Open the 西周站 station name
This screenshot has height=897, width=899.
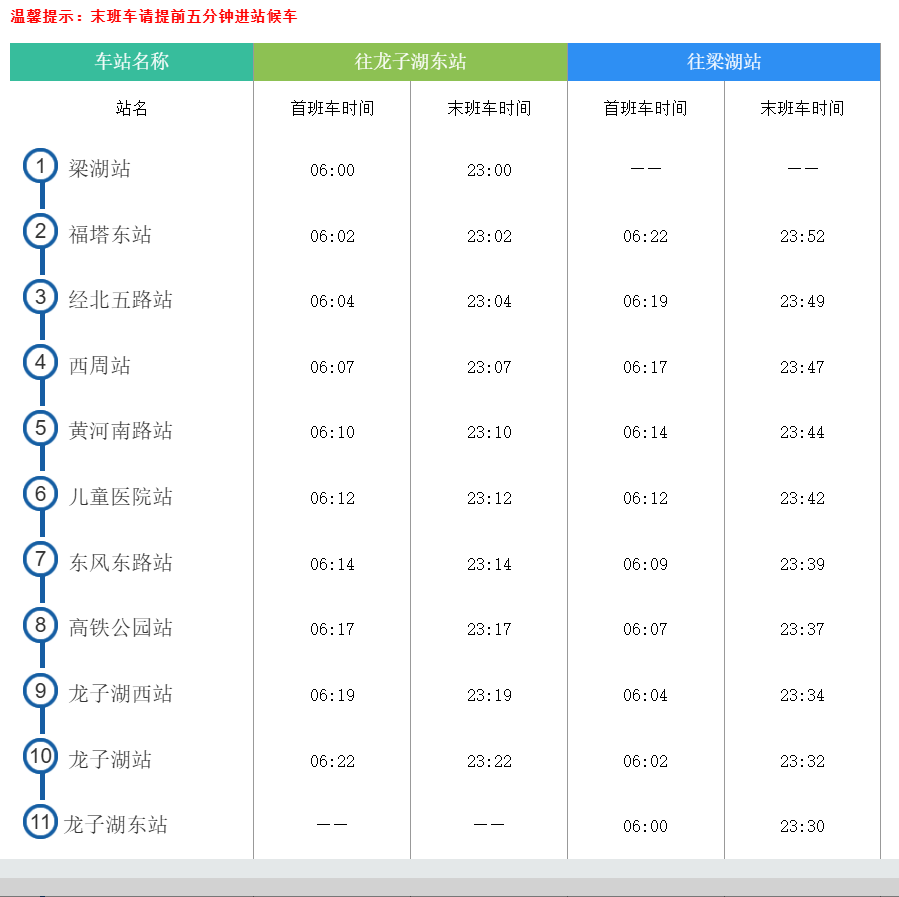[100, 366]
